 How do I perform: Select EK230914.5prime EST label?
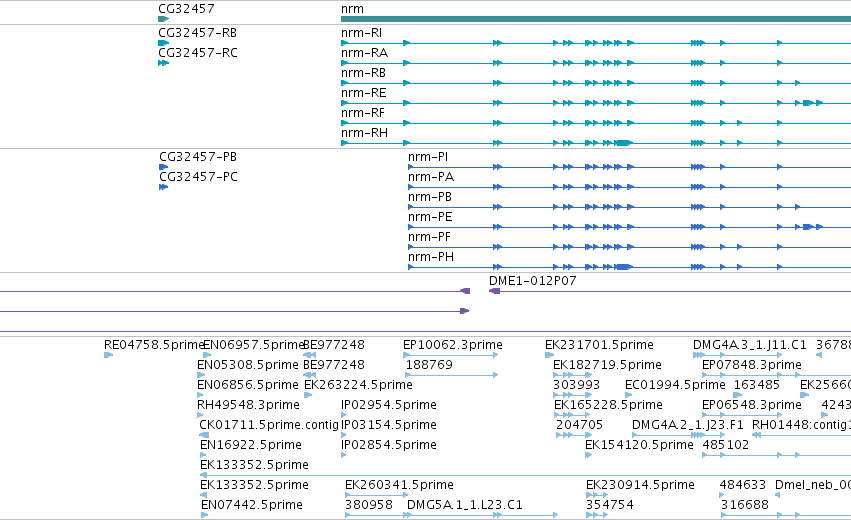click(x=640, y=485)
